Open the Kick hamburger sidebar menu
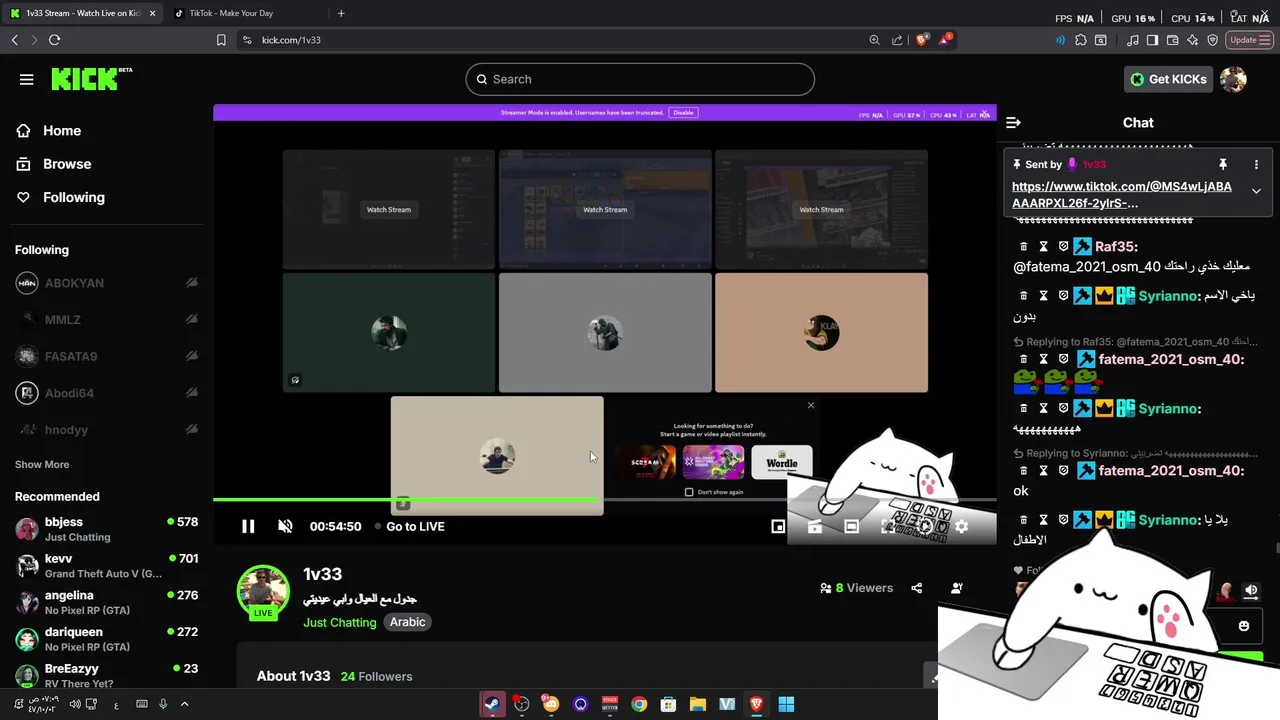The image size is (1280, 720). [x=27, y=79]
